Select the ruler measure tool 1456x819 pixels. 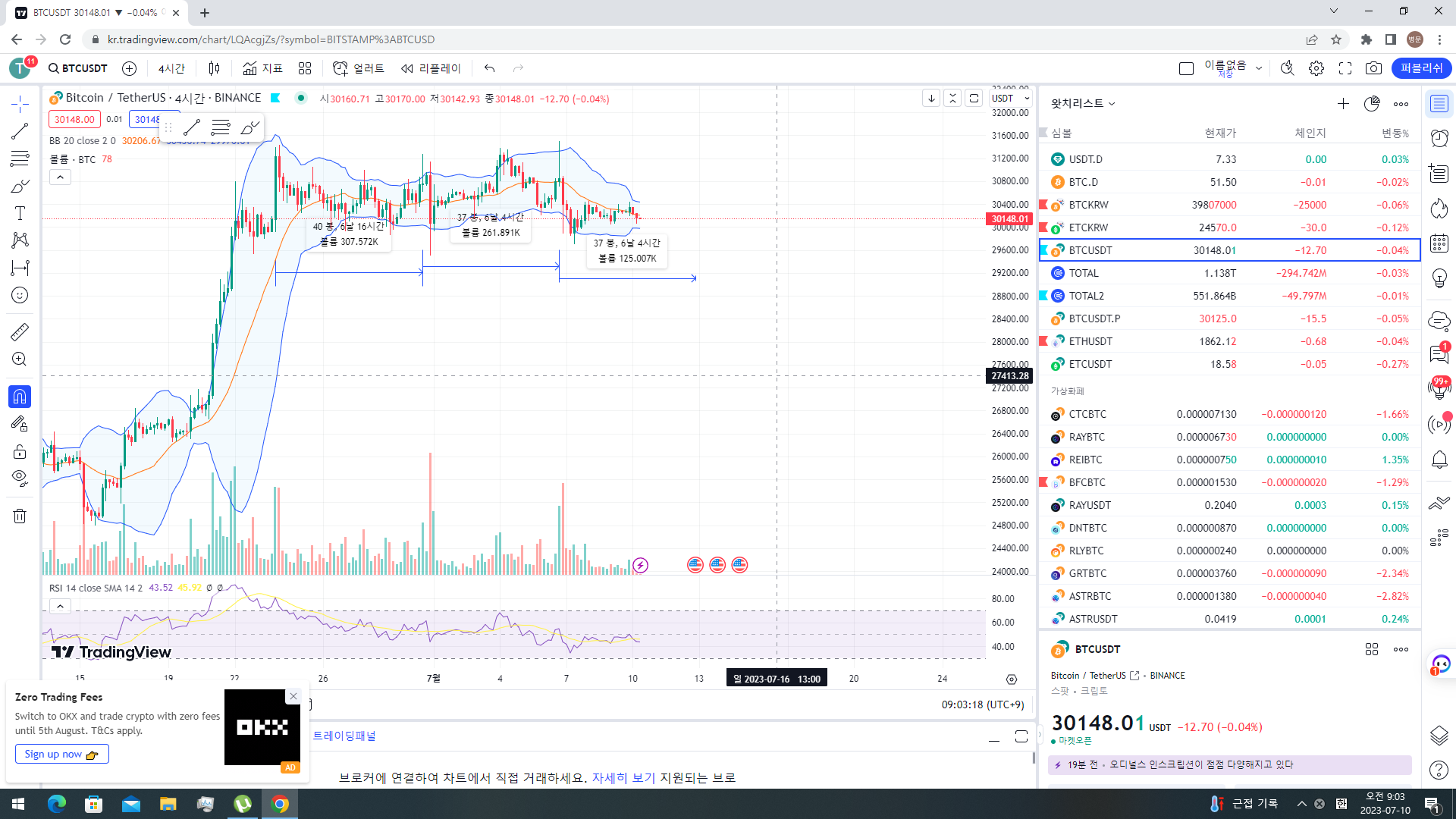click(x=20, y=331)
